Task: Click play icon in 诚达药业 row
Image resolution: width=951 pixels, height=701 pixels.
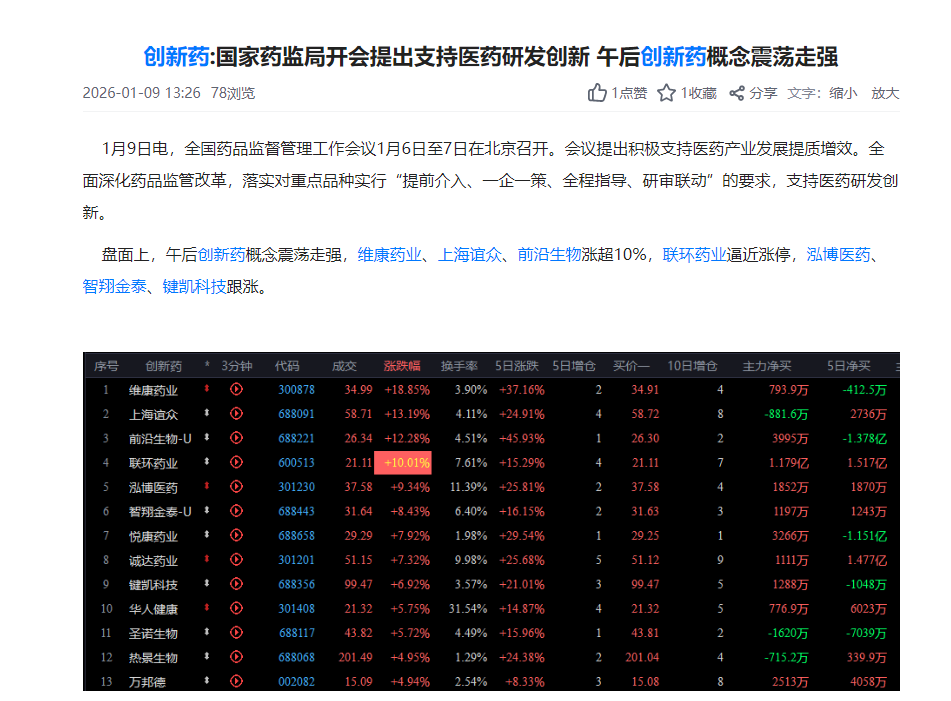Action: tap(237, 560)
